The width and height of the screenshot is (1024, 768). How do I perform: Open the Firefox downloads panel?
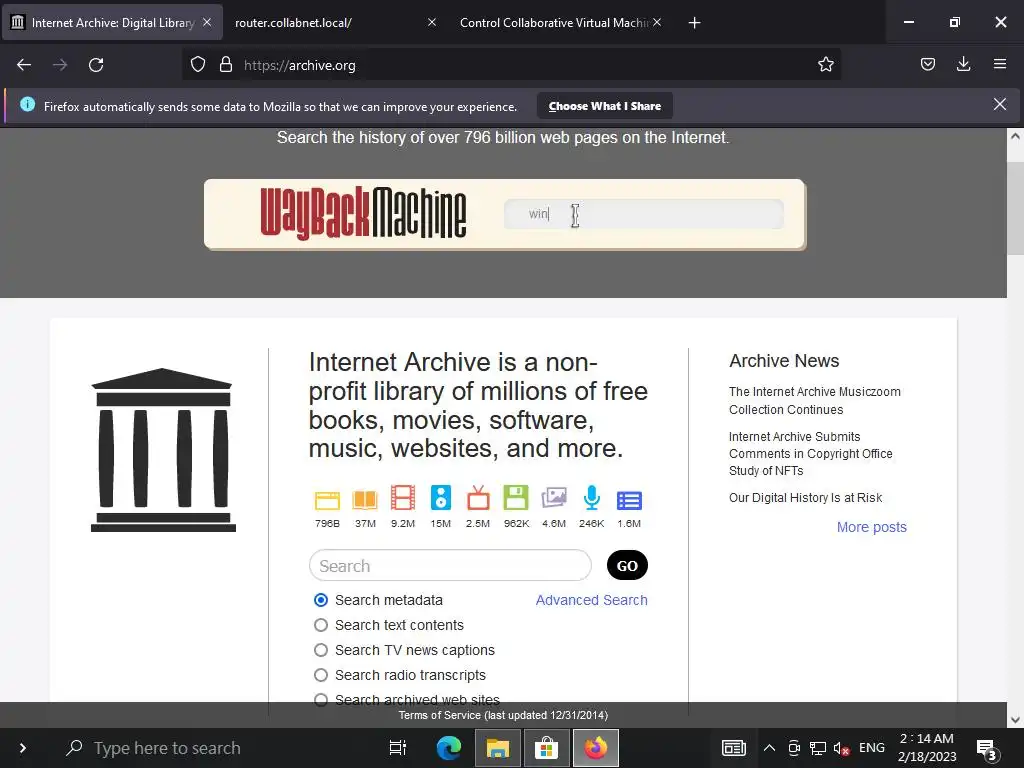tap(963, 65)
